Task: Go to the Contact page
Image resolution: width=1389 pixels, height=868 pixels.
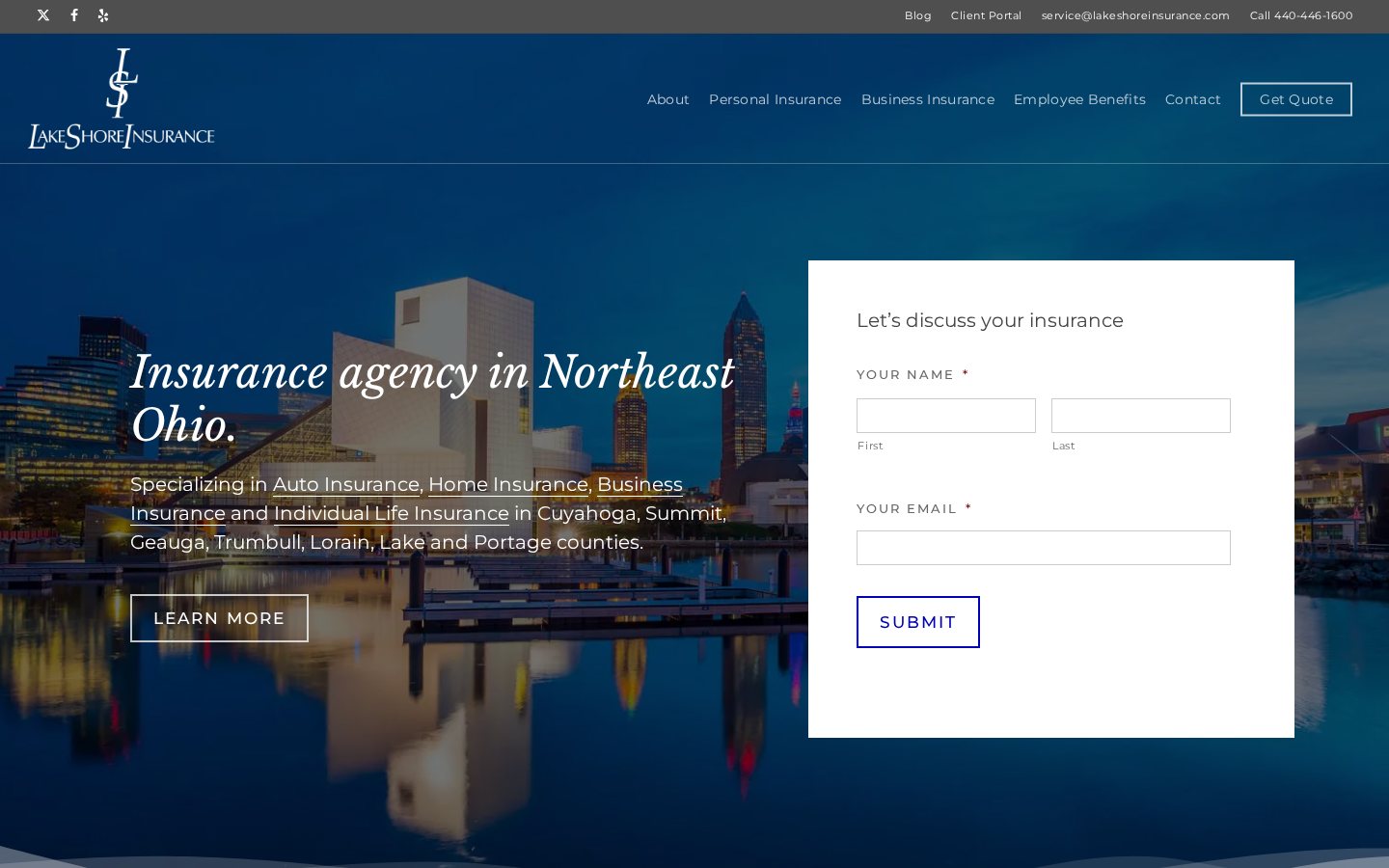Action: pyautogui.click(x=1192, y=99)
